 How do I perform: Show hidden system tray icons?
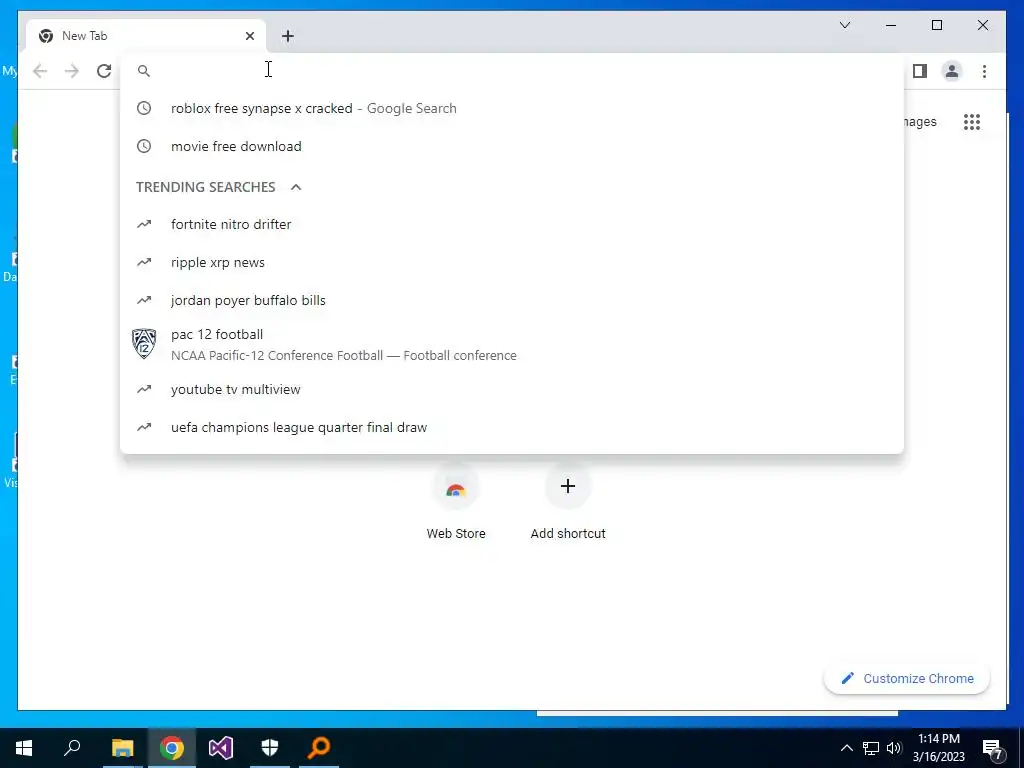click(846, 748)
